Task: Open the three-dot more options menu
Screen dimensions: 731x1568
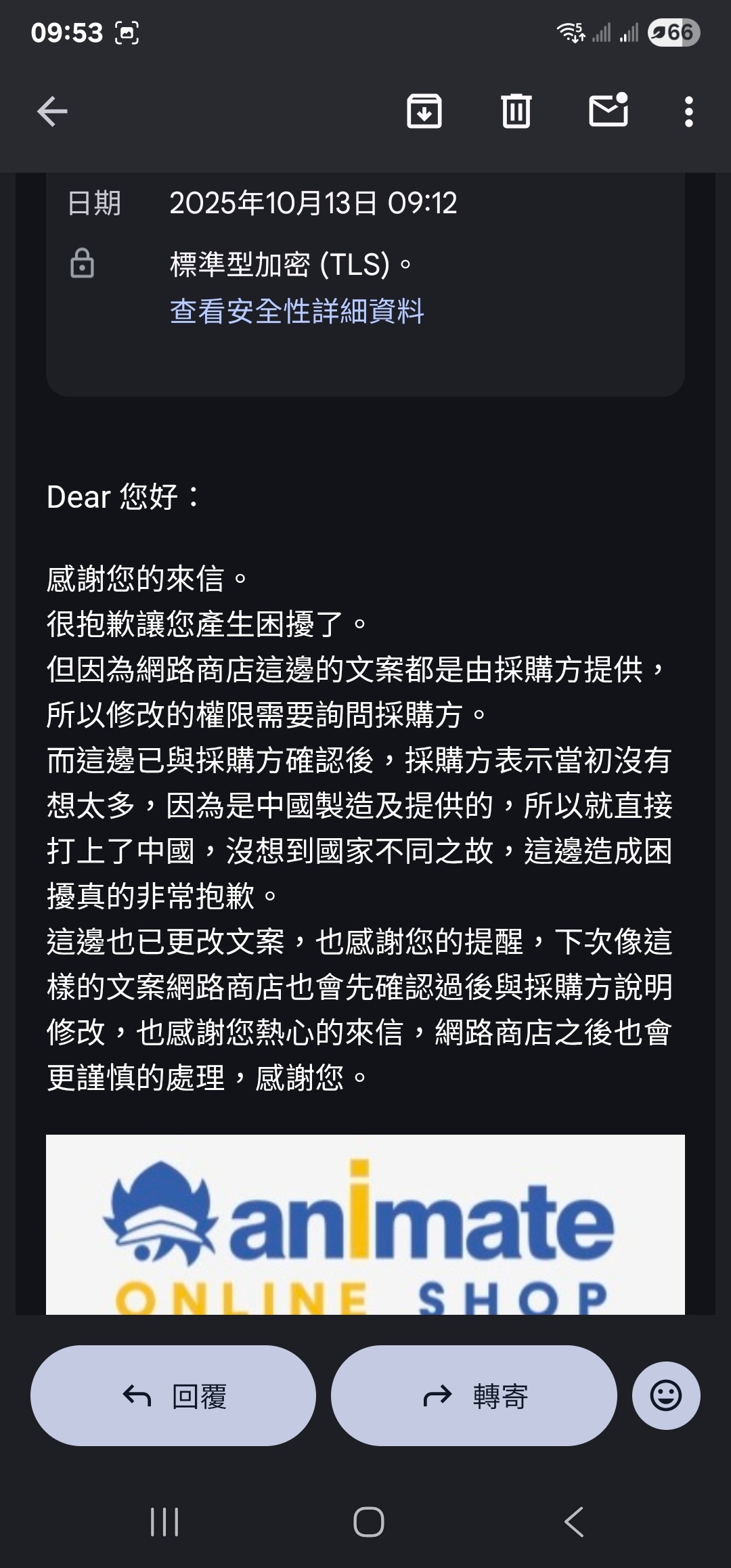Action: [688, 112]
